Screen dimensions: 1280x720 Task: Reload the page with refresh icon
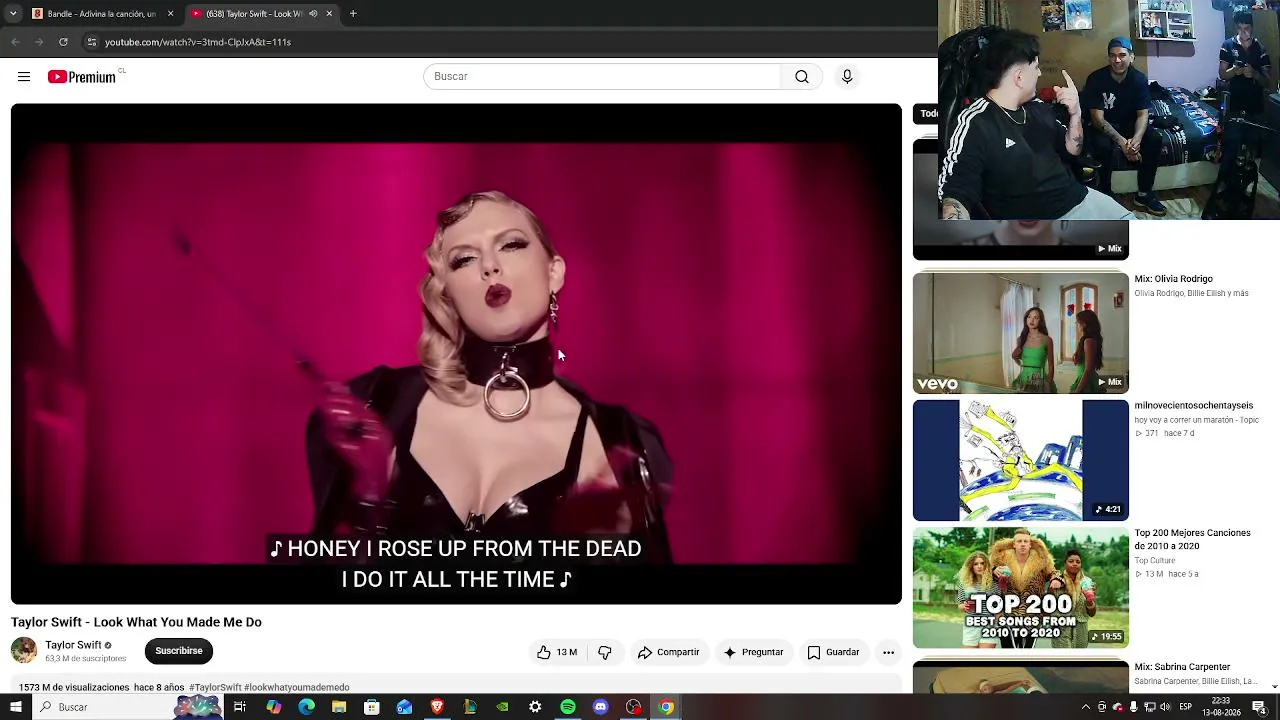pyautogui.click(x=63, y=42)
